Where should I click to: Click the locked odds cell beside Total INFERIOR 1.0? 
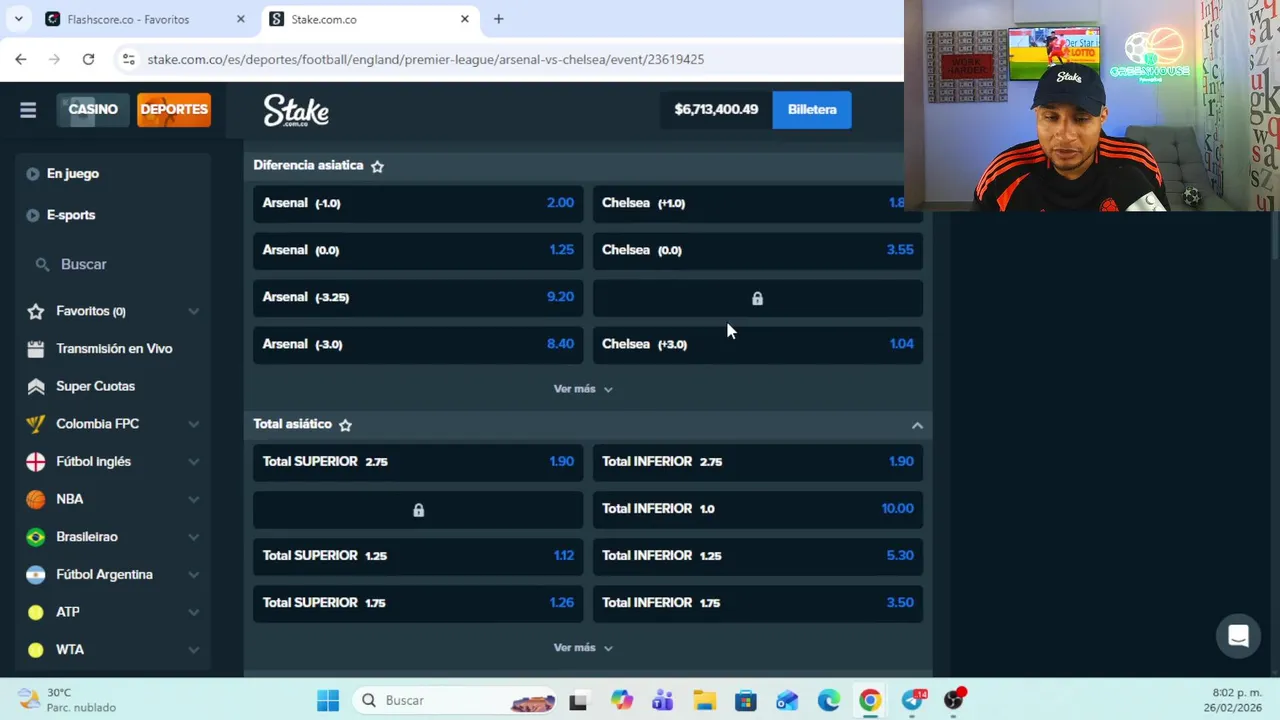pyautogui.click(x=418, y=509)
